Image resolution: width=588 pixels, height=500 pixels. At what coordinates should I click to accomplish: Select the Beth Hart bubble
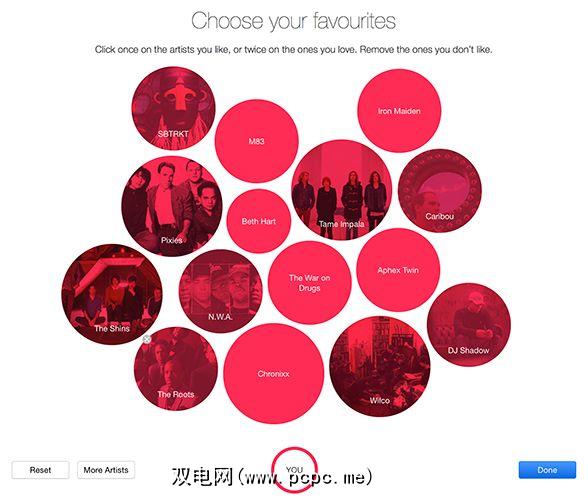click(258, 221)
